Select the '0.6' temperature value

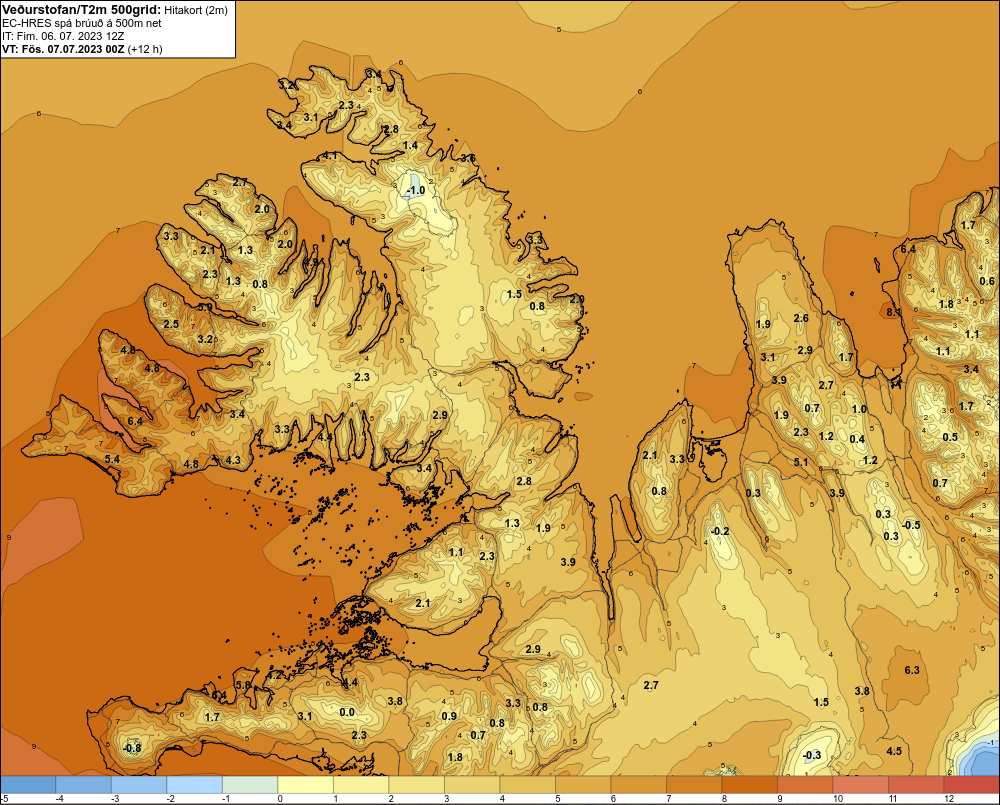click(987, 281)
